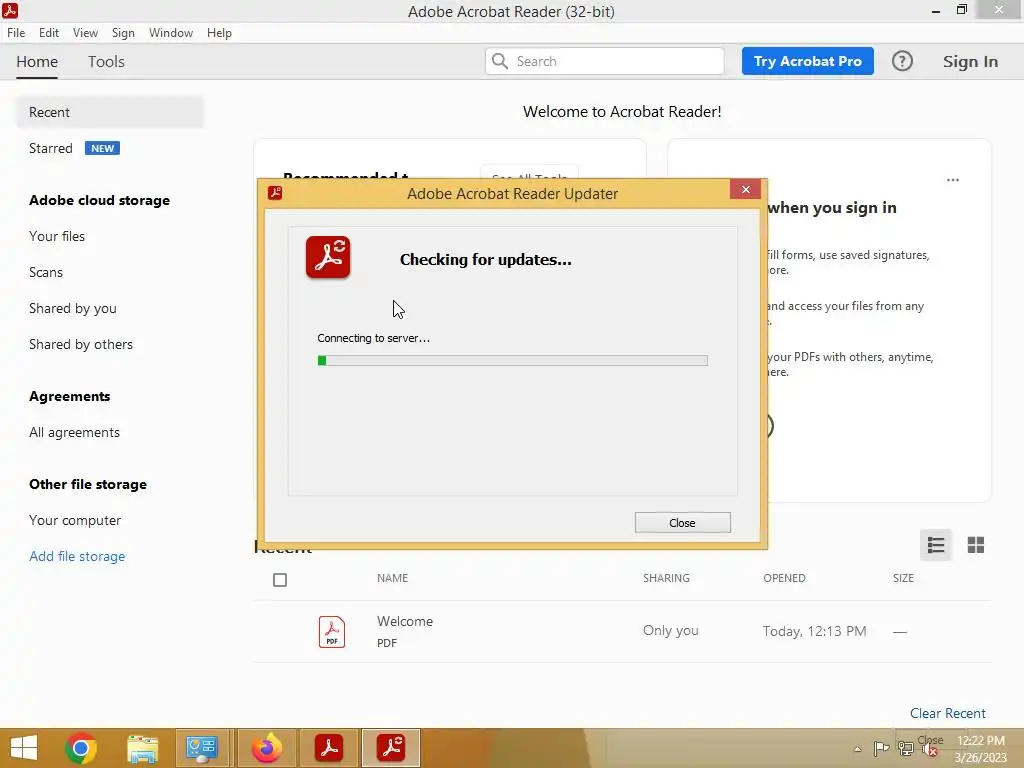Switch to grid thumbnail view of recent files
The width and height of the screenshot is (1024, 768).
[x=976, y=545]
